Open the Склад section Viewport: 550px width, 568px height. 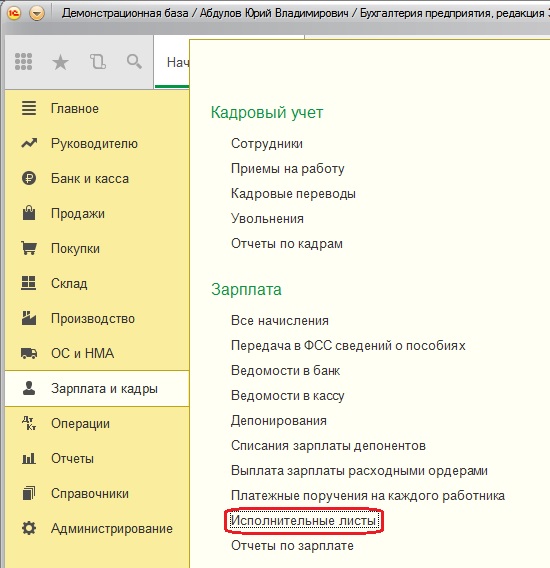(x=69, y=283)
